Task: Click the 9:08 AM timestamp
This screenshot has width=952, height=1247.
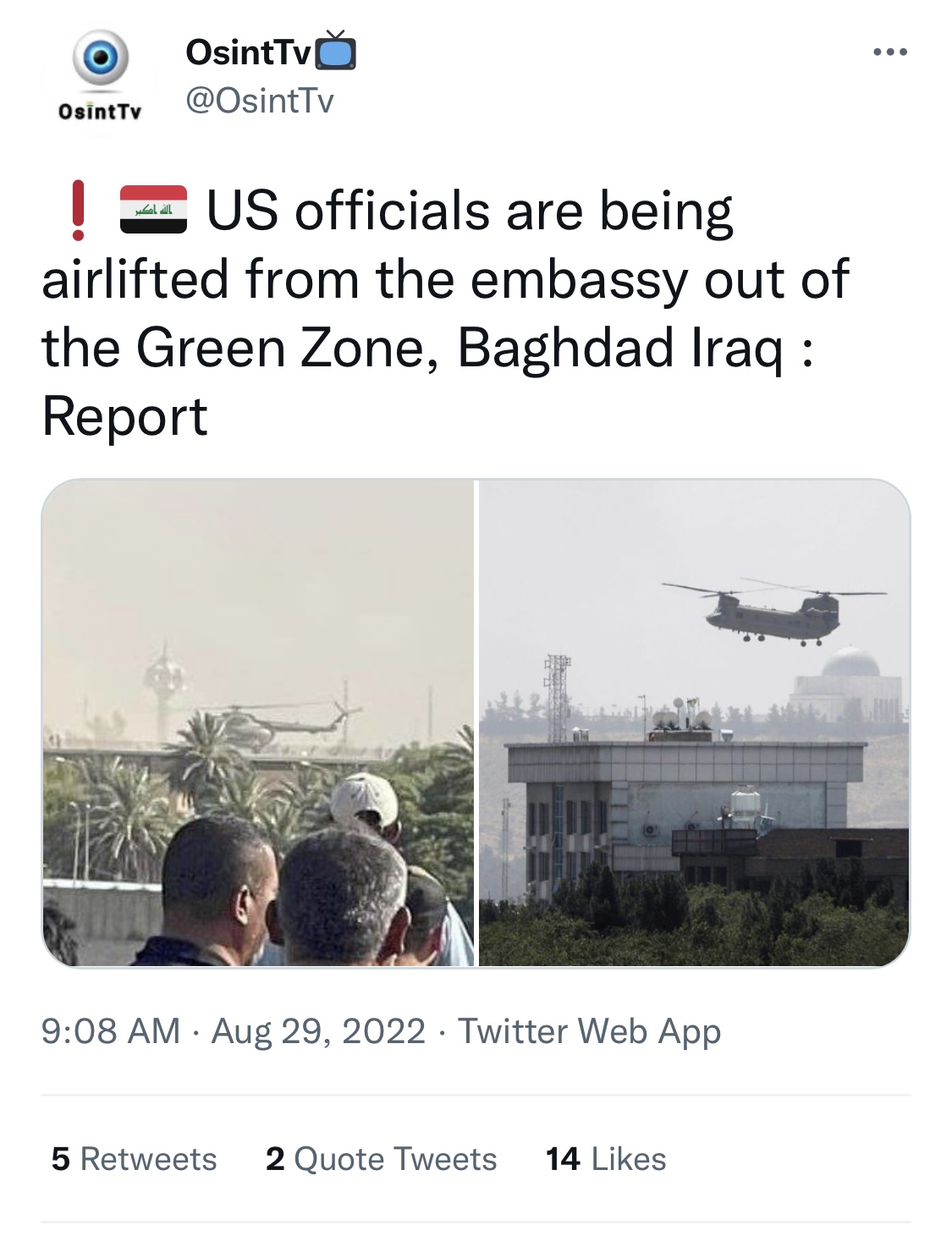Action: pyautogui.click(x=111, y=1031)
